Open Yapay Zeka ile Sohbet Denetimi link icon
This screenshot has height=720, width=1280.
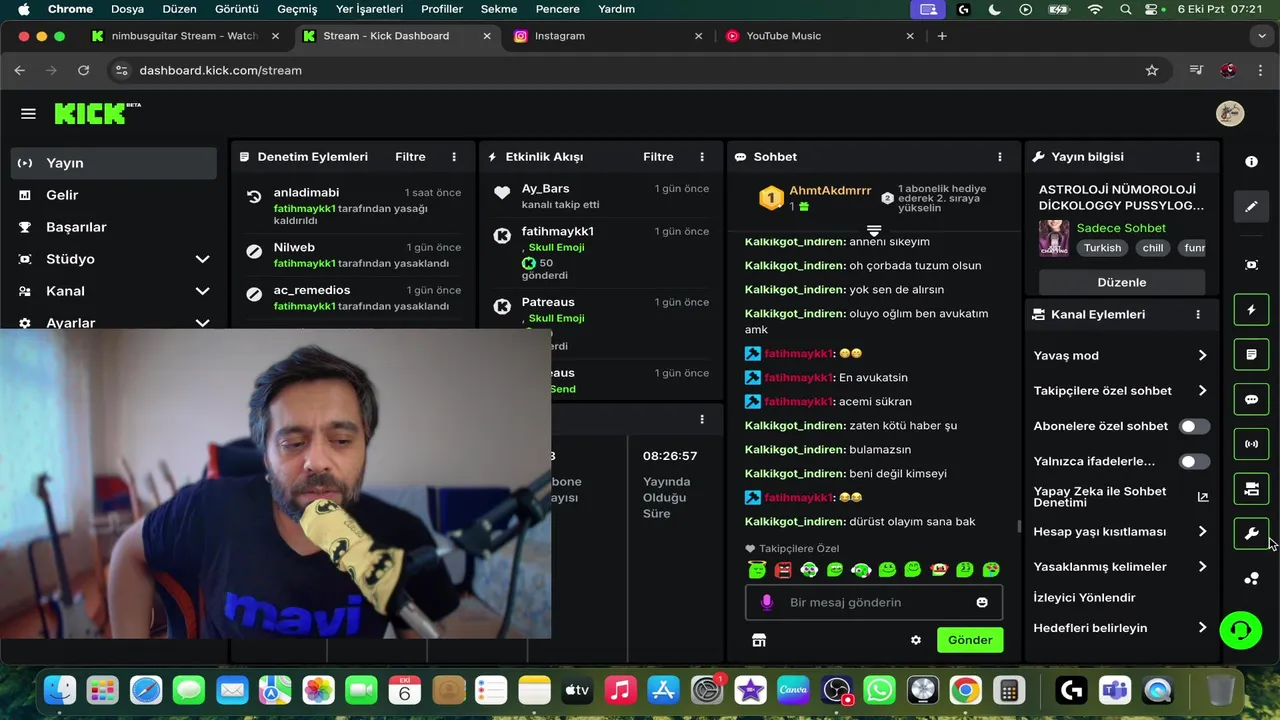tap(1203, 497)
